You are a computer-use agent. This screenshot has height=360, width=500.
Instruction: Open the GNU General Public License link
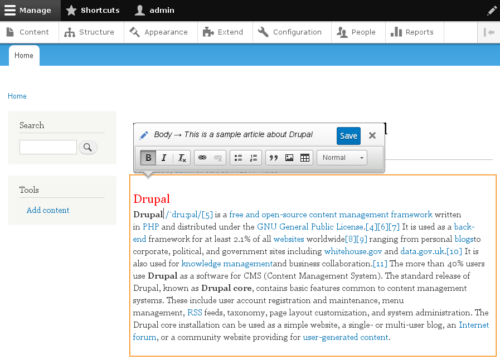[310, 227]
